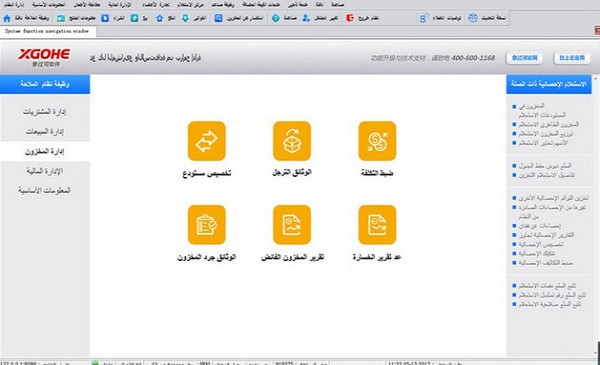600x365 pixels.
Task: Open surplus inventory report (تقرير المخزون الفائض) icon
Action: point(292,225)
